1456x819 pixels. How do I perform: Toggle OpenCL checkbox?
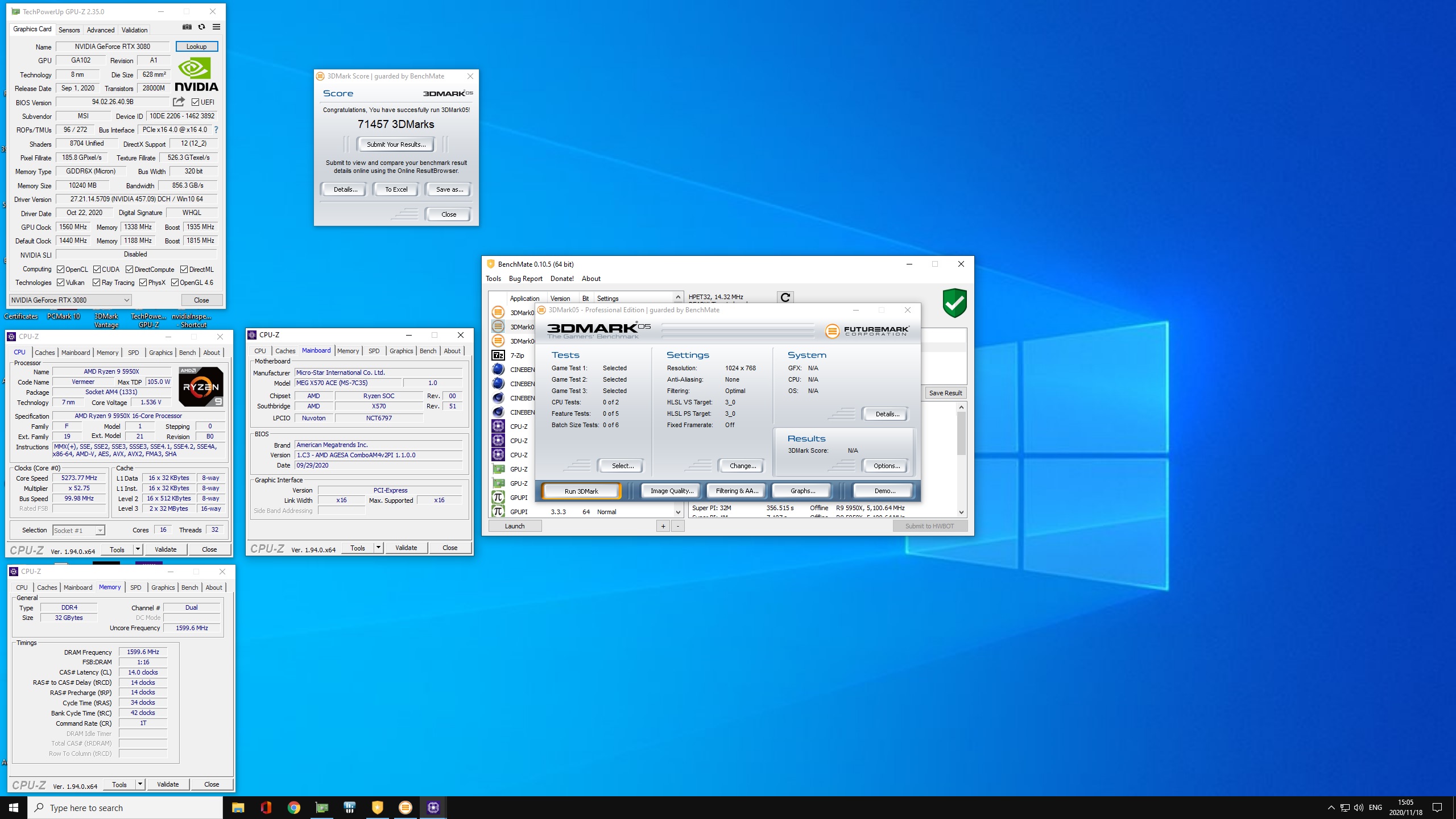point(60,270)
